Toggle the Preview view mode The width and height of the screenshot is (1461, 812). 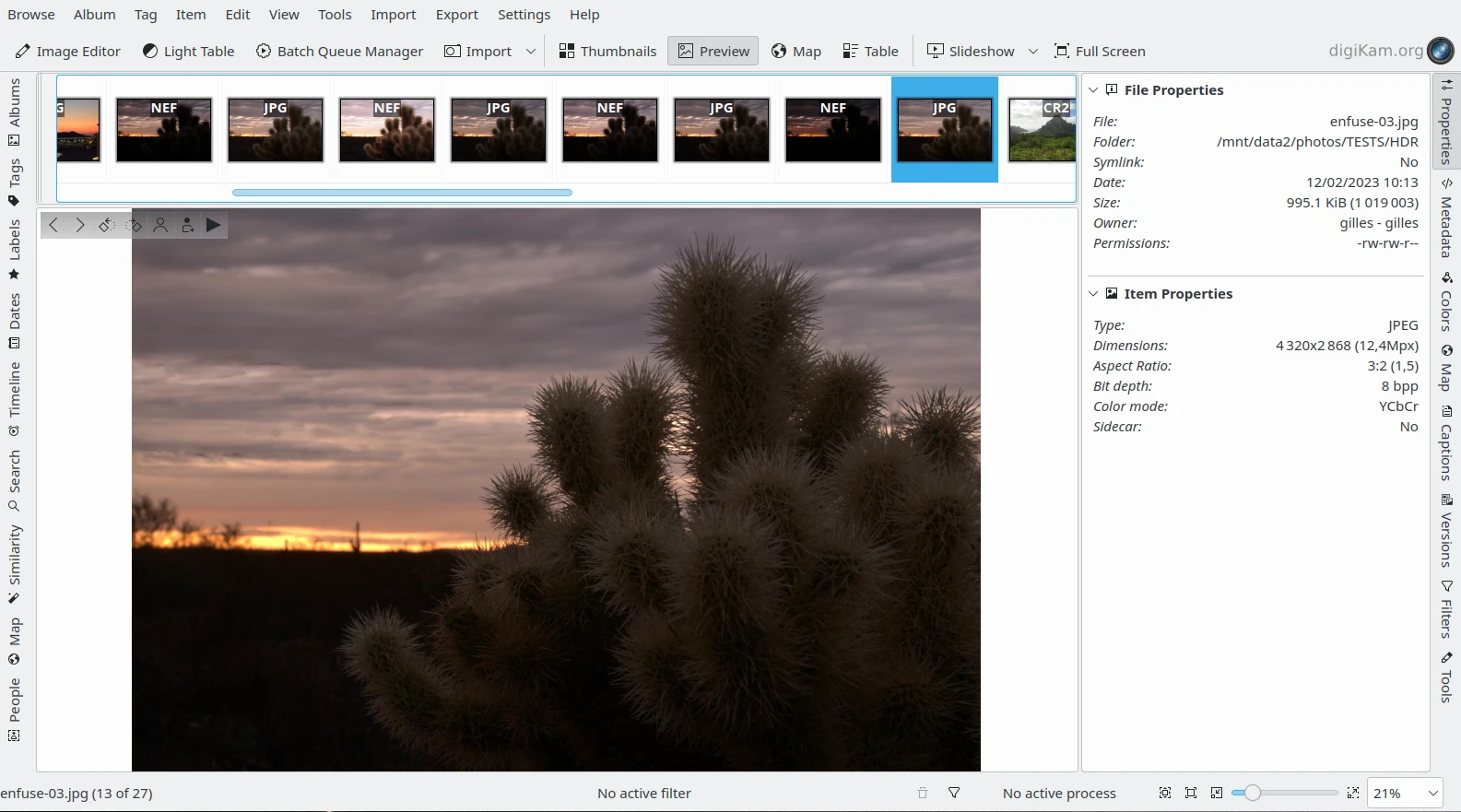point(713,52)
